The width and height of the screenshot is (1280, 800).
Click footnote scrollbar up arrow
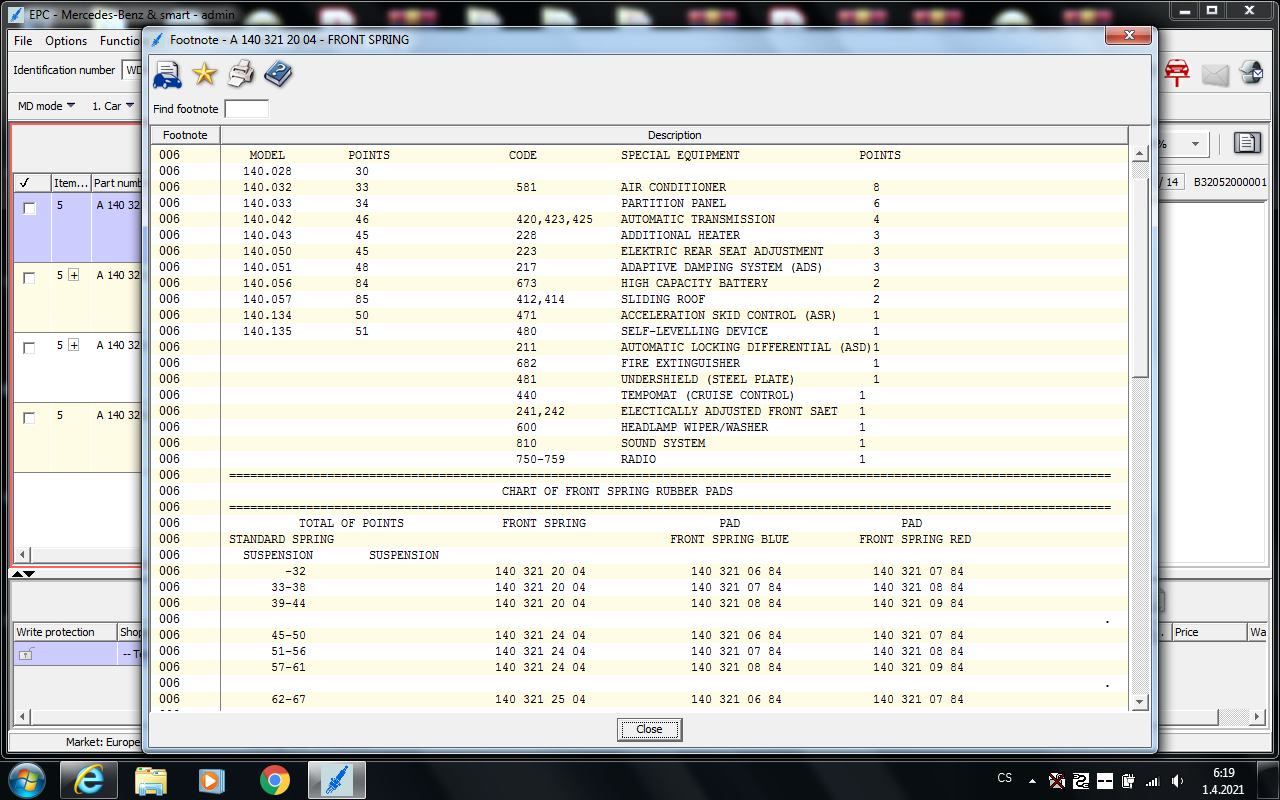tap(1139, 154)
